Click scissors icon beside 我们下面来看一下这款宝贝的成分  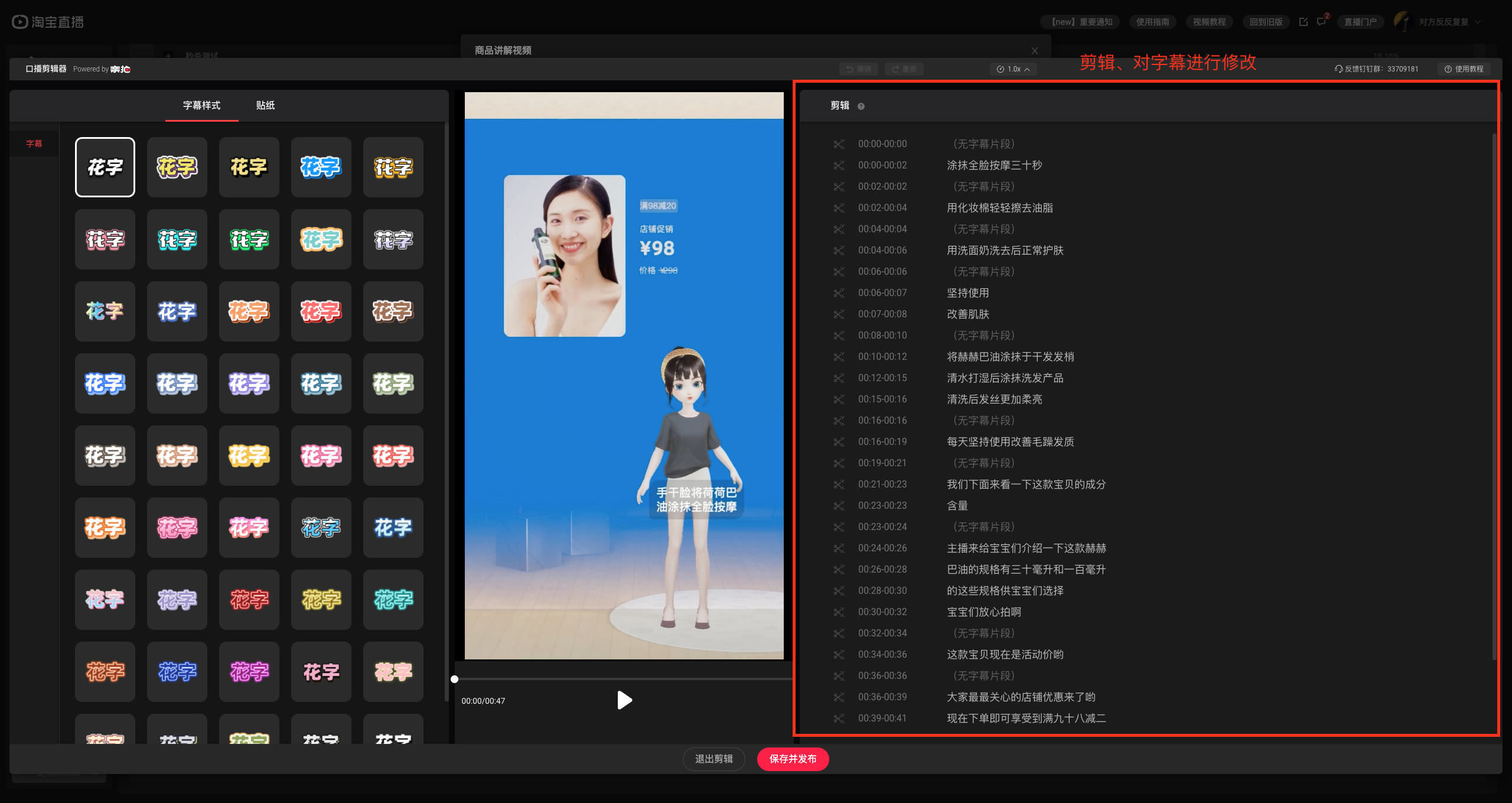839,485
